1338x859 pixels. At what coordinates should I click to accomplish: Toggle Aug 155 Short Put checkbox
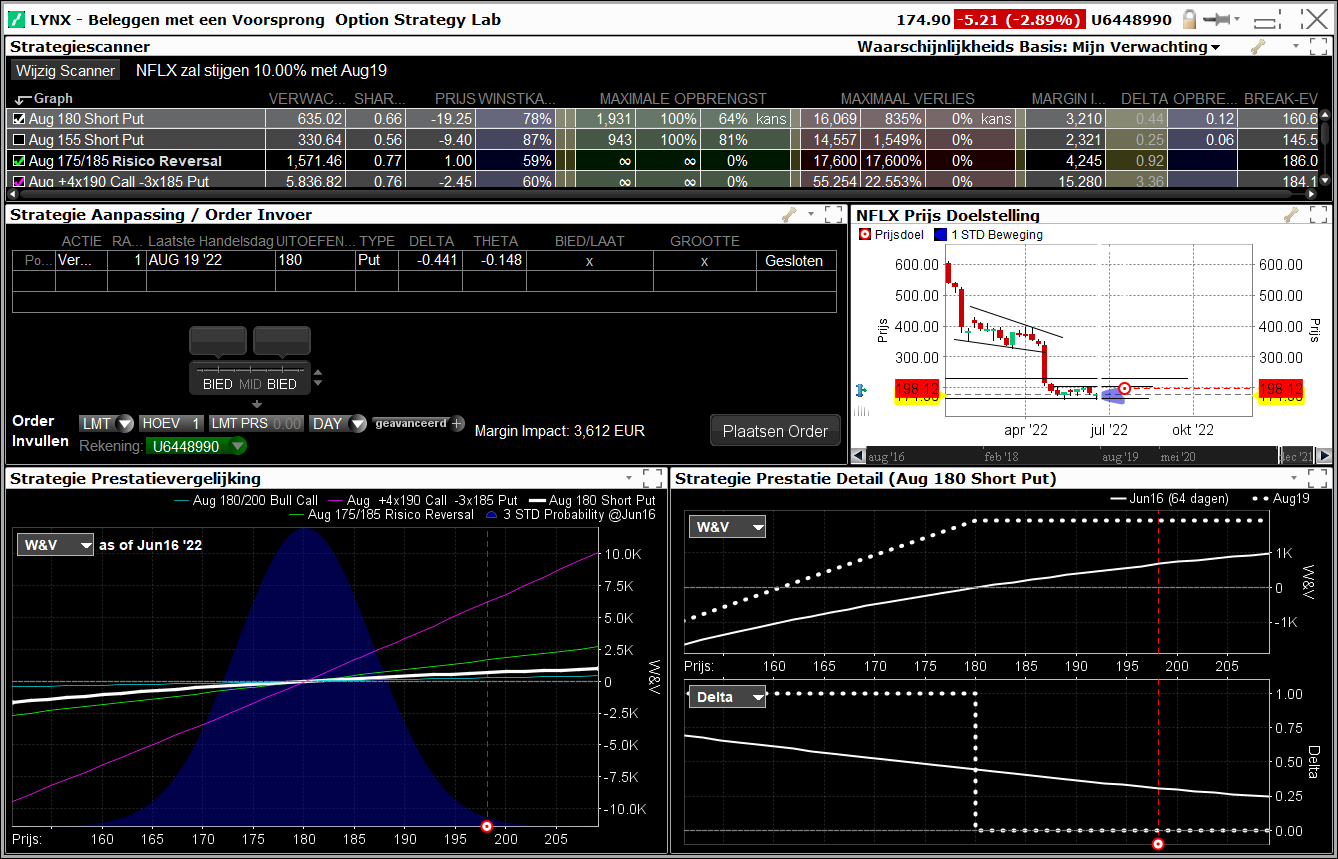tap(19, 139)
